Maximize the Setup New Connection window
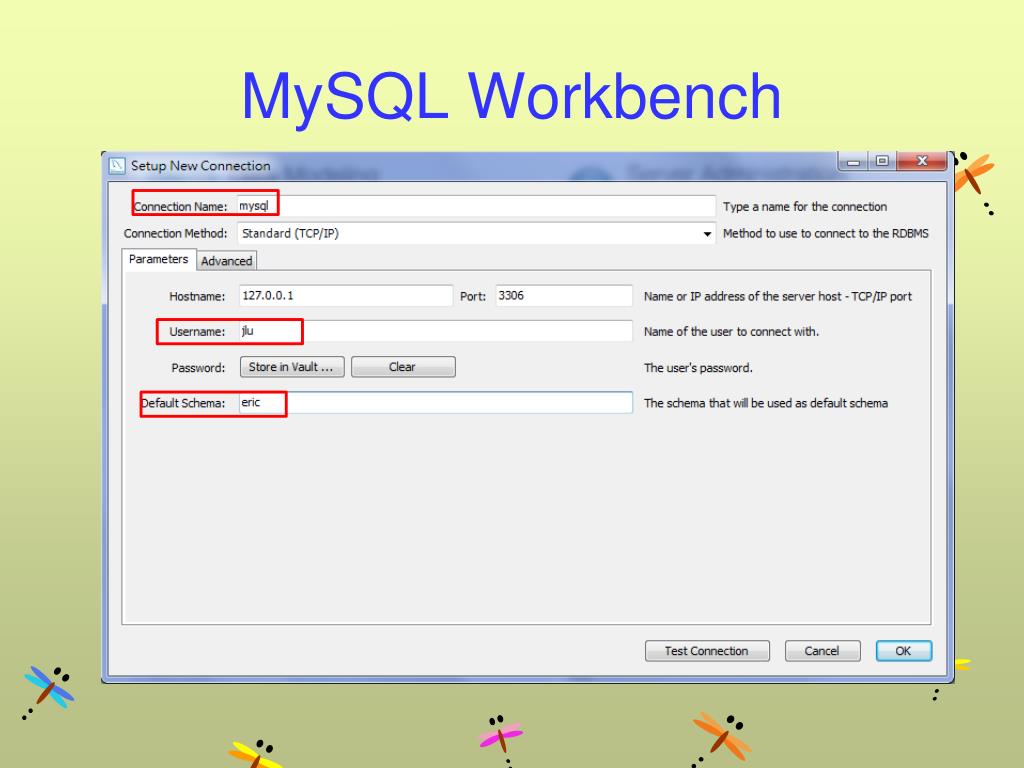This screenshot has height=768, width=1024. point(882,161)
